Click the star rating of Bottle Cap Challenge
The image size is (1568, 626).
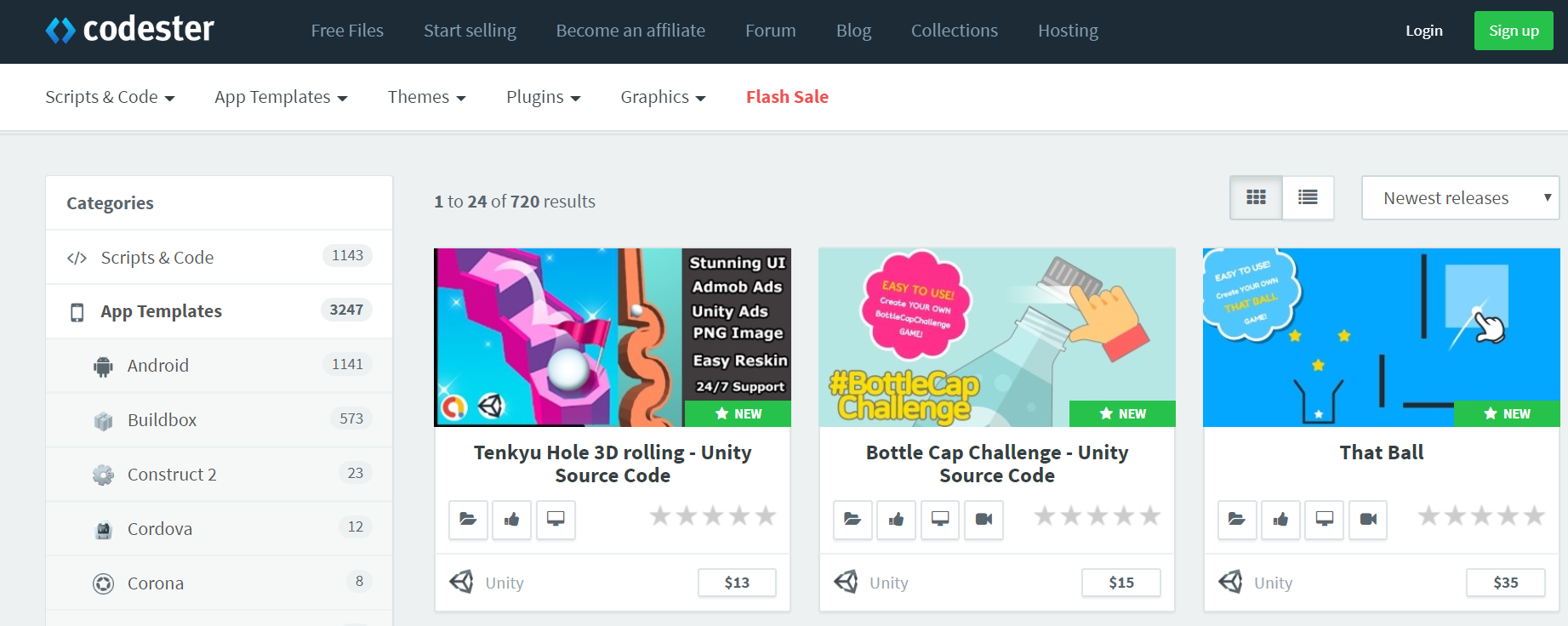(1098, 515)
